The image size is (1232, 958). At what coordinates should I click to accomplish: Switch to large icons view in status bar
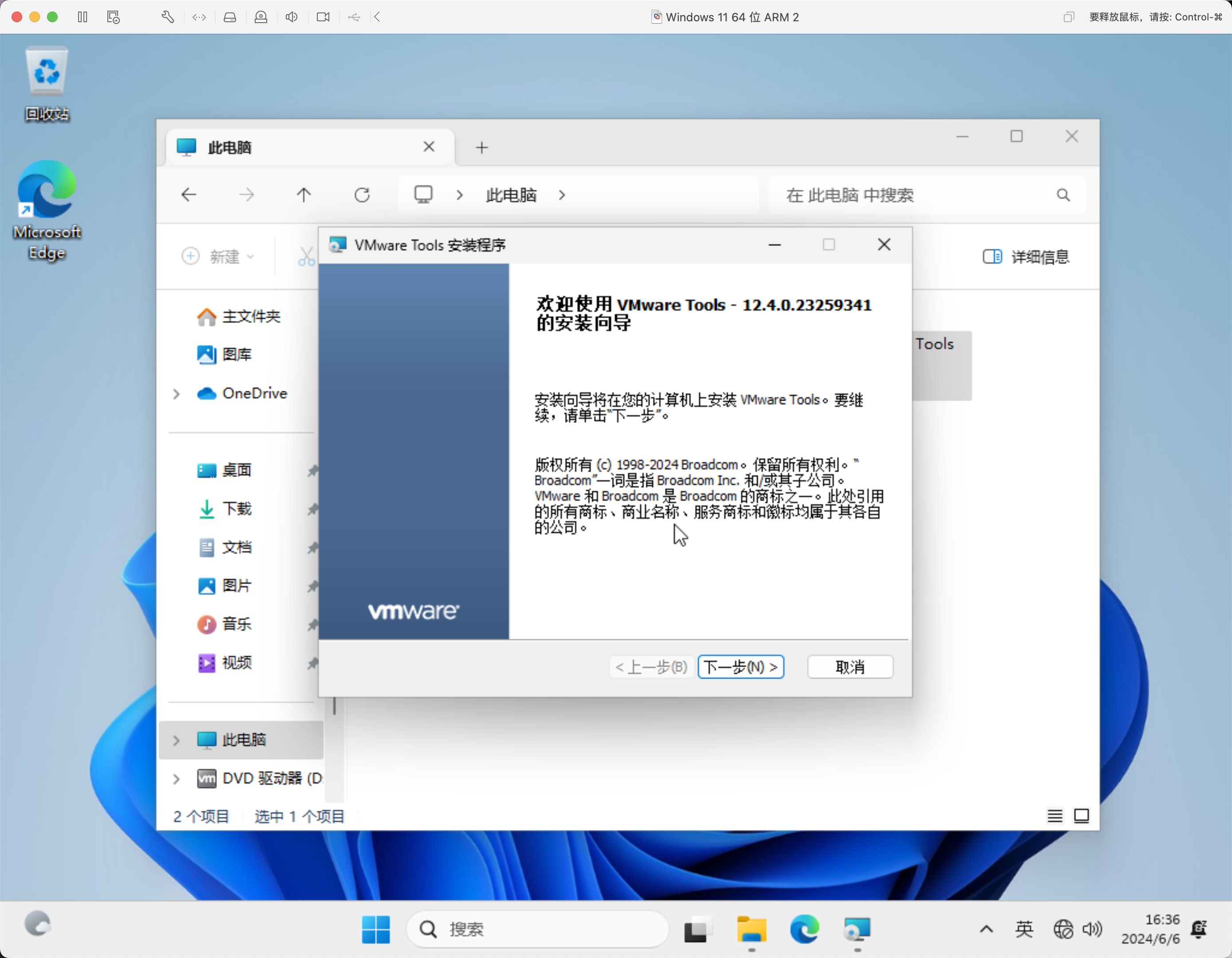(x=1082, y=816)
